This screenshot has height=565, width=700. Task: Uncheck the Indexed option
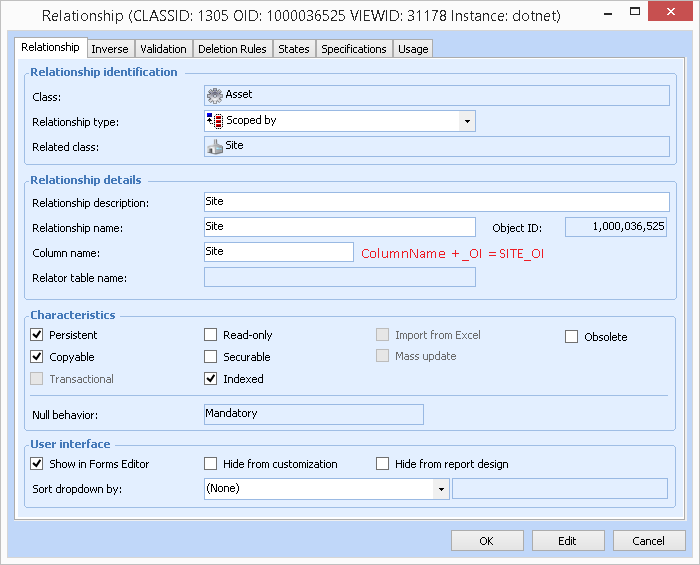point(211,379)
